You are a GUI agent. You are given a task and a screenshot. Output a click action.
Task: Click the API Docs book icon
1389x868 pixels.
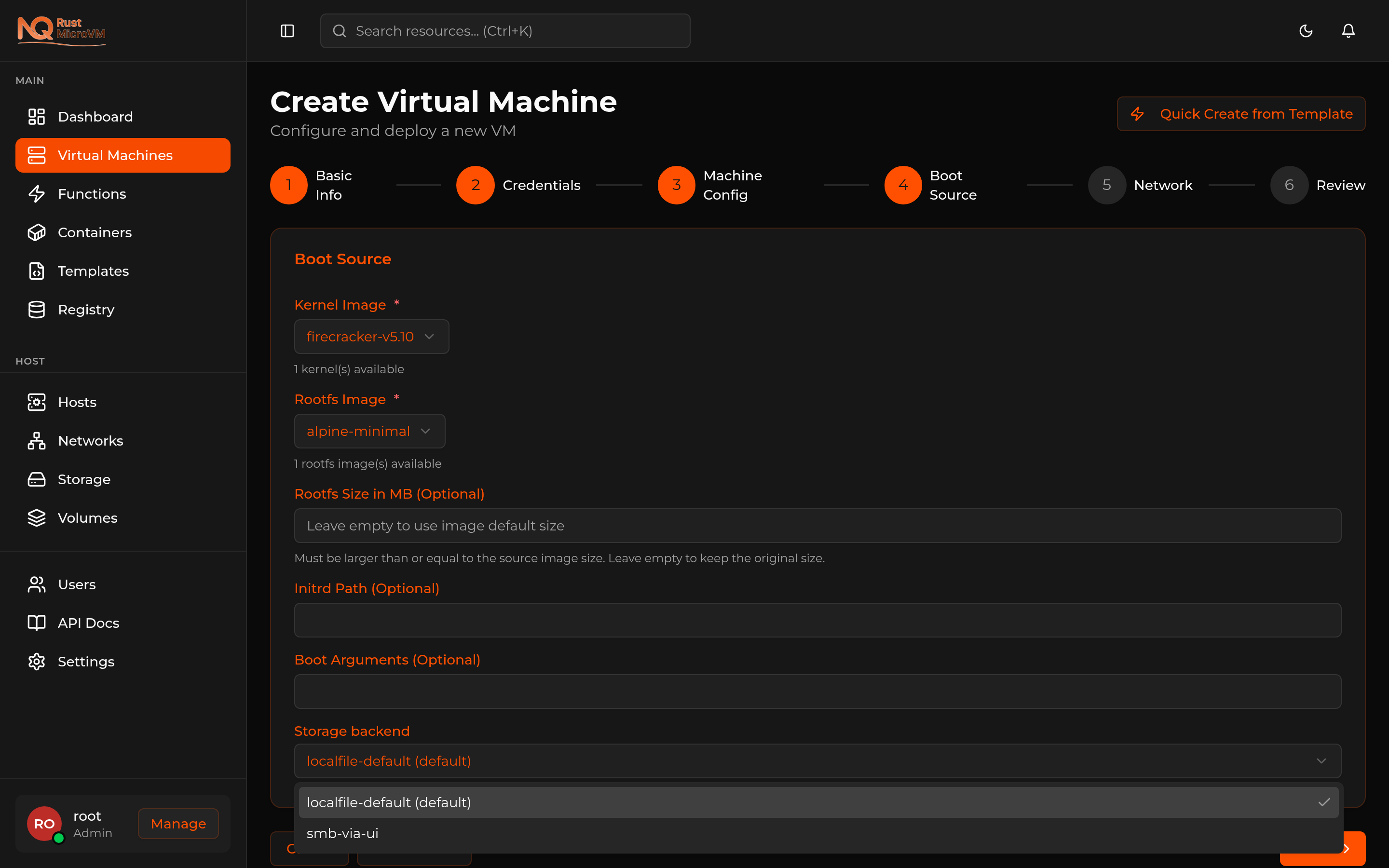click(37, 623)
